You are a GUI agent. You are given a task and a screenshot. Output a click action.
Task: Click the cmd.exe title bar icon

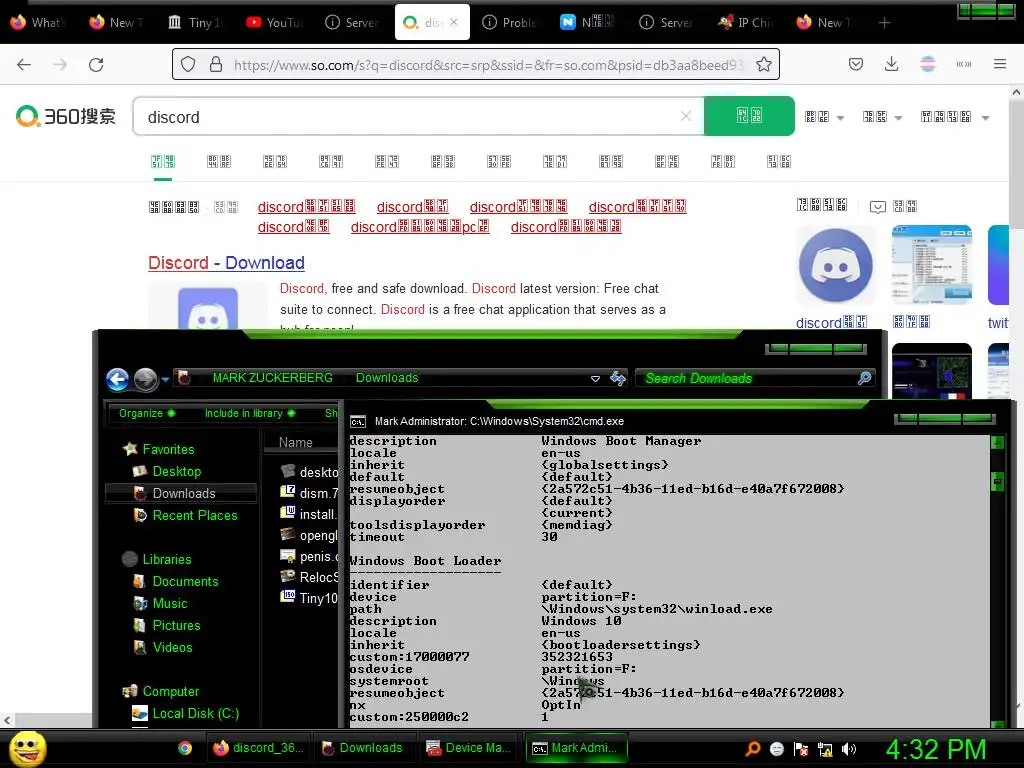click(x=358, y=422)
